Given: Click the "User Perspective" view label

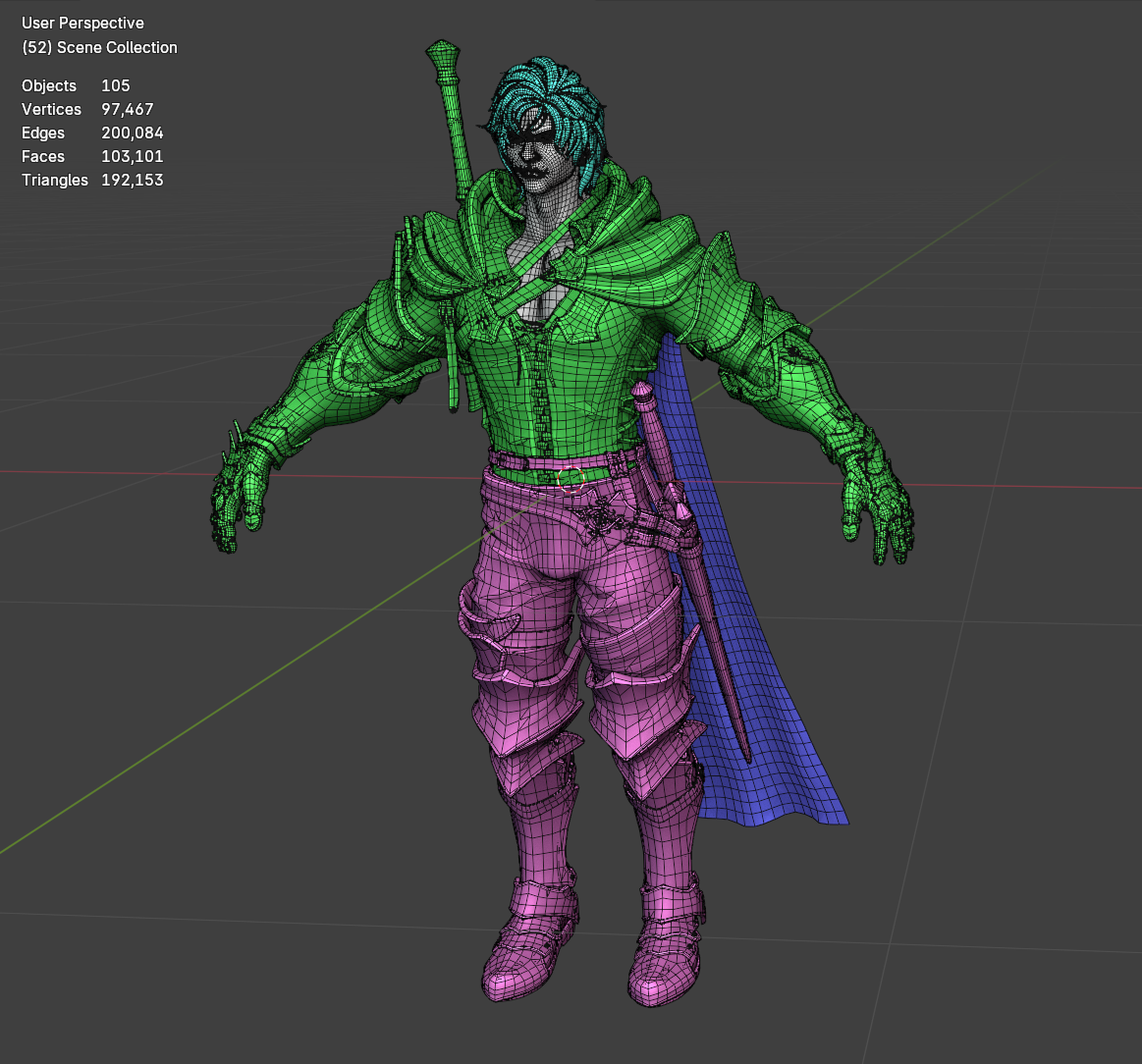Looking at the screenshot, I should pyautogui.click(x=82, y=24).
